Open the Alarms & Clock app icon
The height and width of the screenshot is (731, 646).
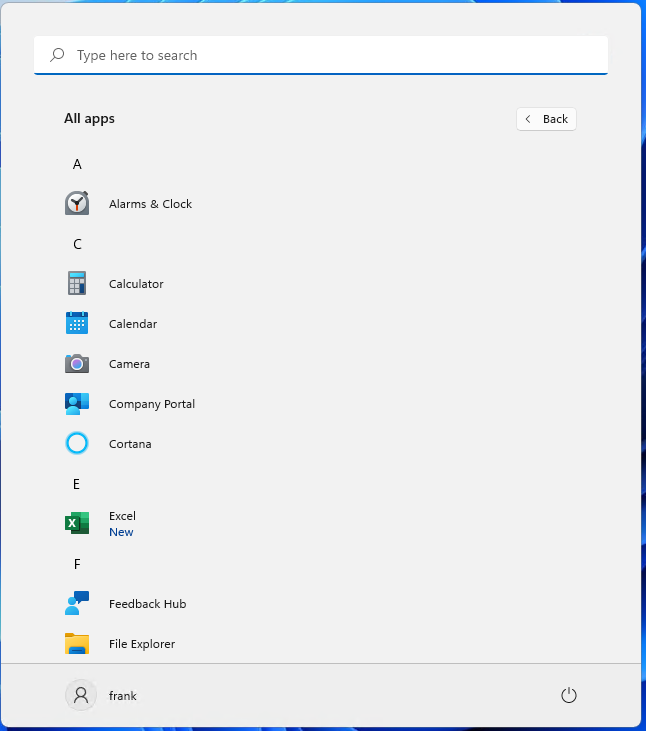77,203
